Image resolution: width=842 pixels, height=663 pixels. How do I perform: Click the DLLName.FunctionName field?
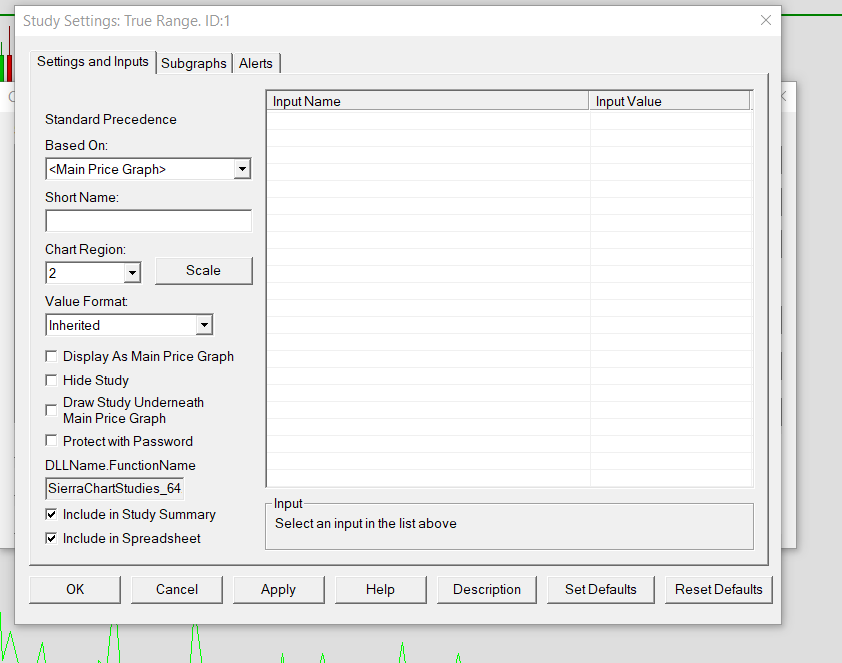(x=115, y=488)
